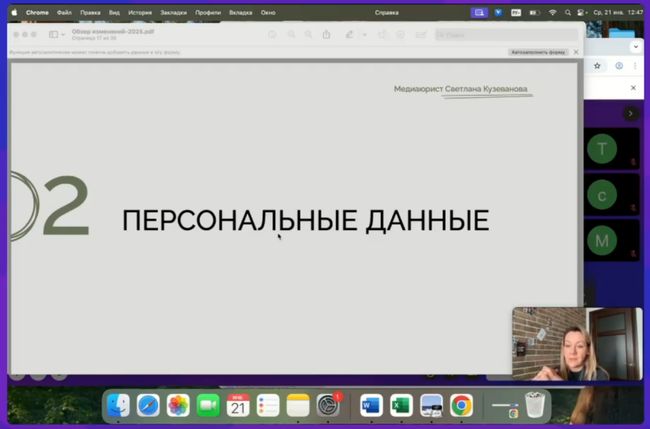Open Finder from the Dock
The image size is (650, 429).
pos(118,405)
